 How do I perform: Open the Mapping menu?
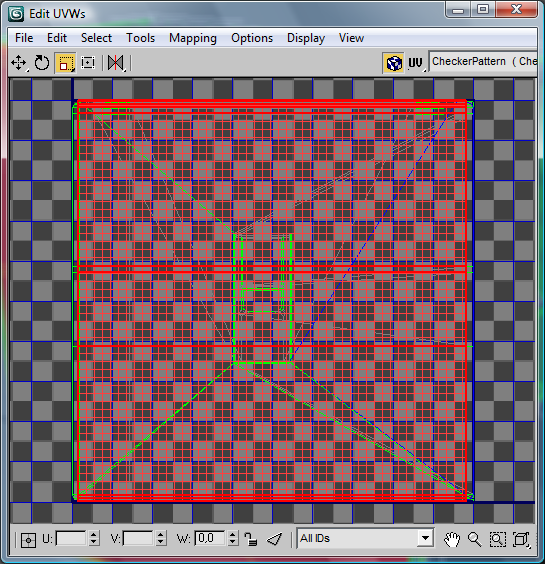(x=193, y=38)
